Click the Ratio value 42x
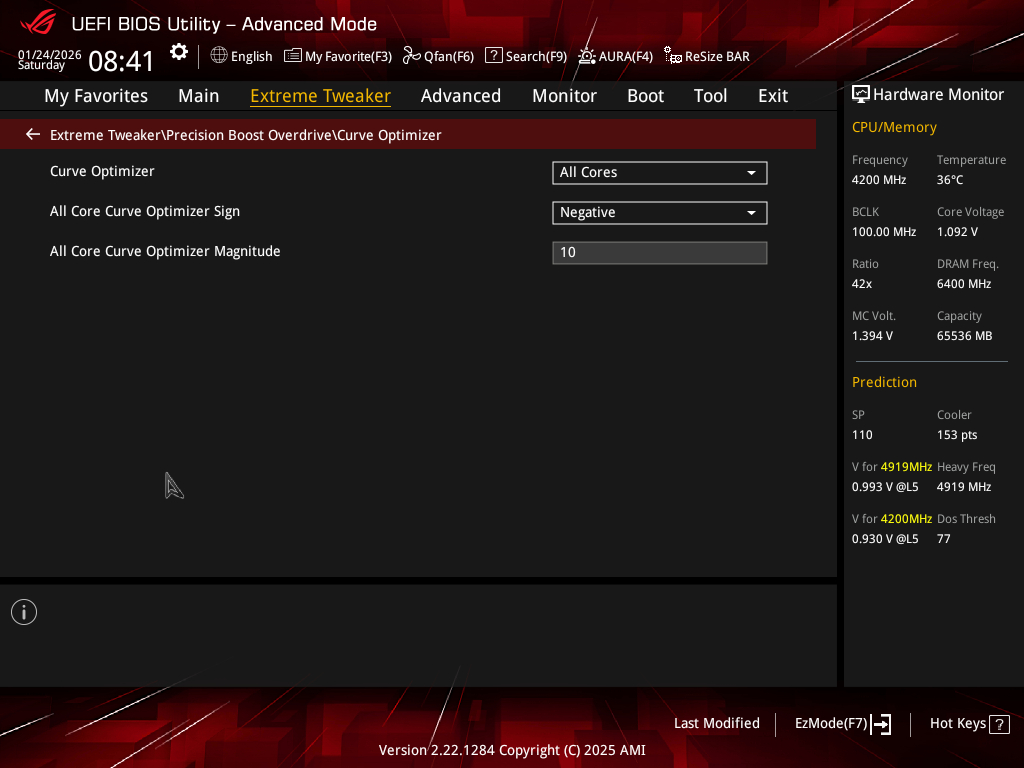 pos(862,284)
